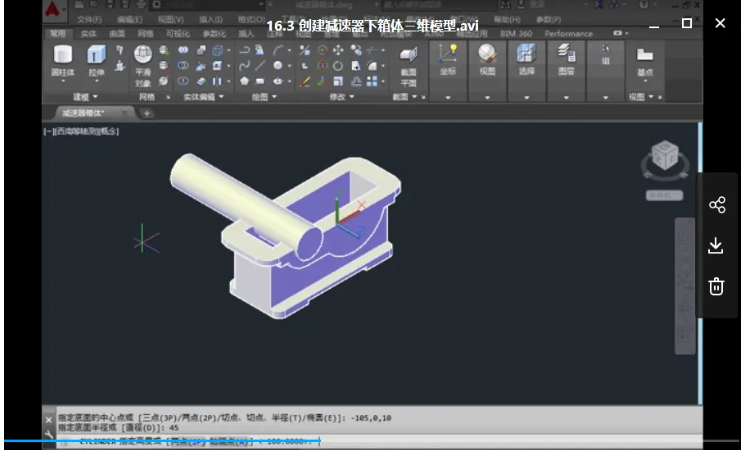Click the AutoCAD Help question mark icon
744x450 pixels.
(x=644, y=5)
